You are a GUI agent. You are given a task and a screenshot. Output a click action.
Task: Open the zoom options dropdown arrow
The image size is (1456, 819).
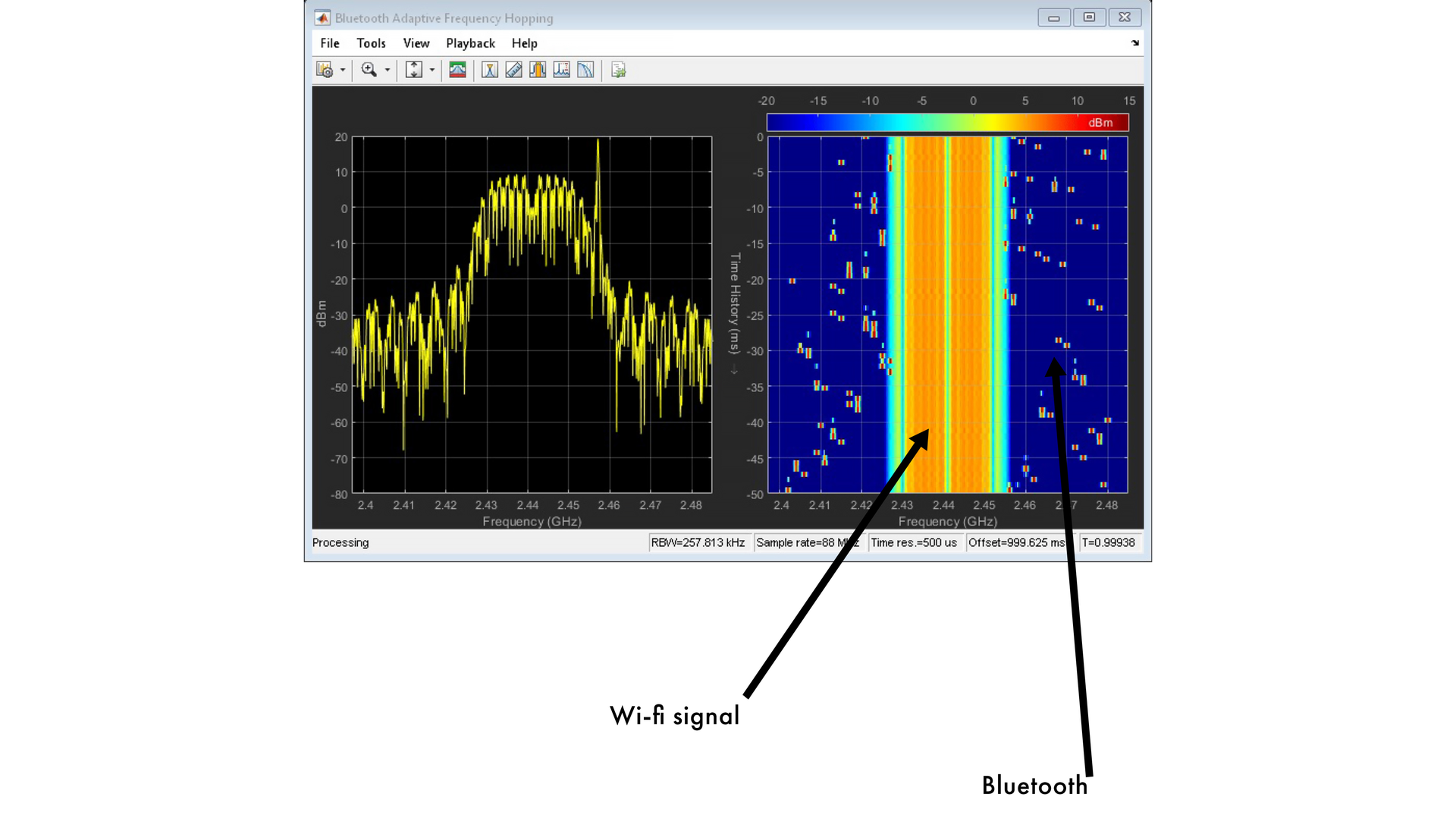[x=388, y=70]
